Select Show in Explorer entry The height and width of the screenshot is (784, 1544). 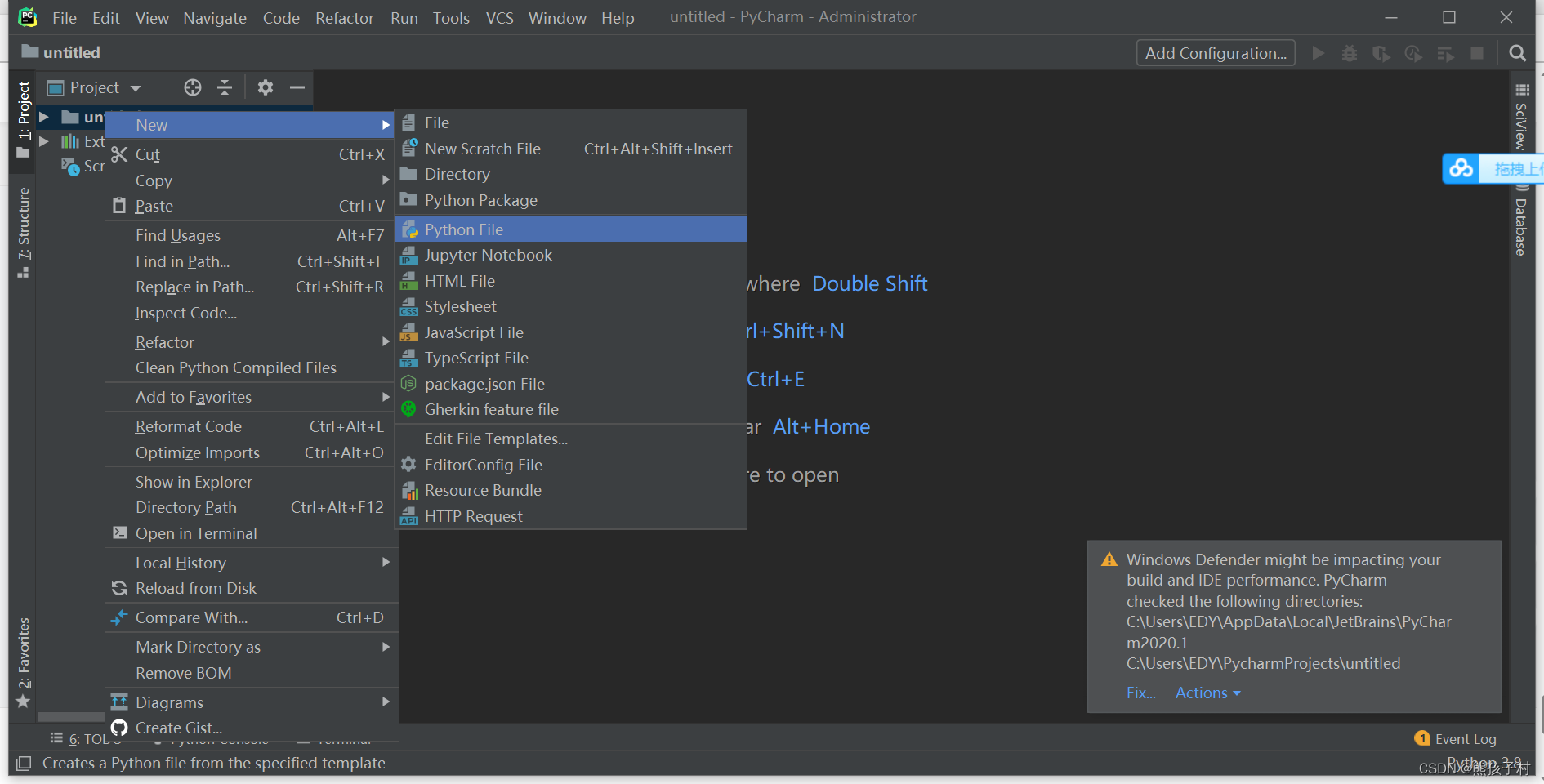pyautogui.click(x=252, y=482)
